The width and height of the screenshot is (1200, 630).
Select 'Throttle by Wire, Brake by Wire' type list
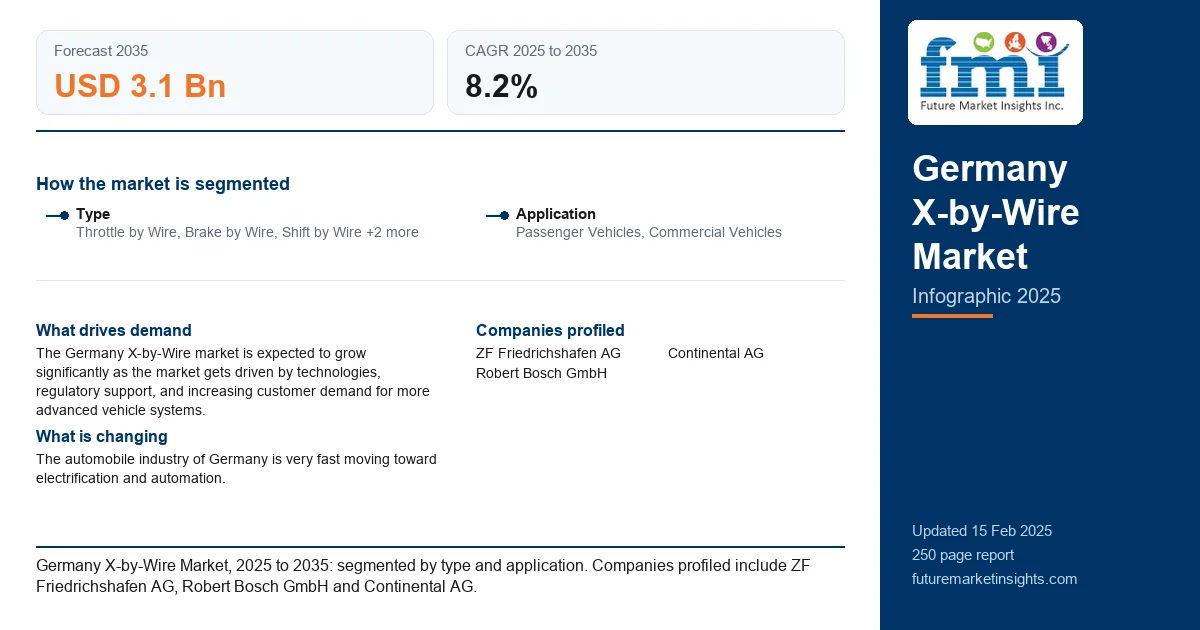point(247,232)
